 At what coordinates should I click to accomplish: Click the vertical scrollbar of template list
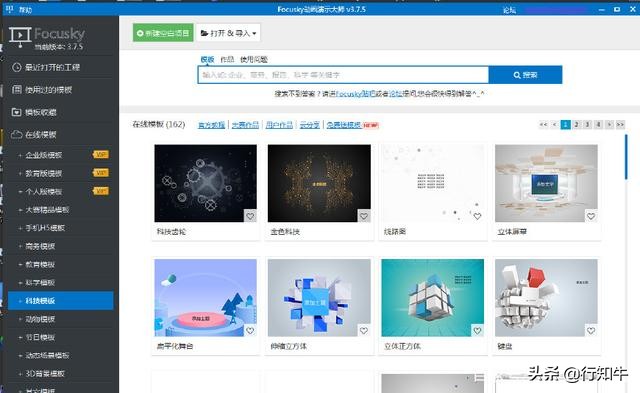626,157
